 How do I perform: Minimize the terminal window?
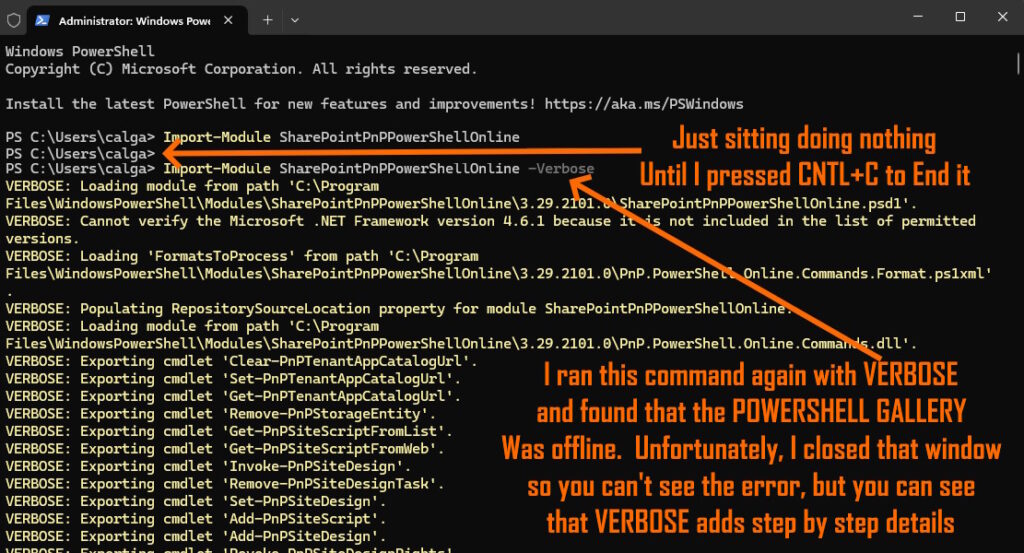pyautogui.click(x=913, y=17)
